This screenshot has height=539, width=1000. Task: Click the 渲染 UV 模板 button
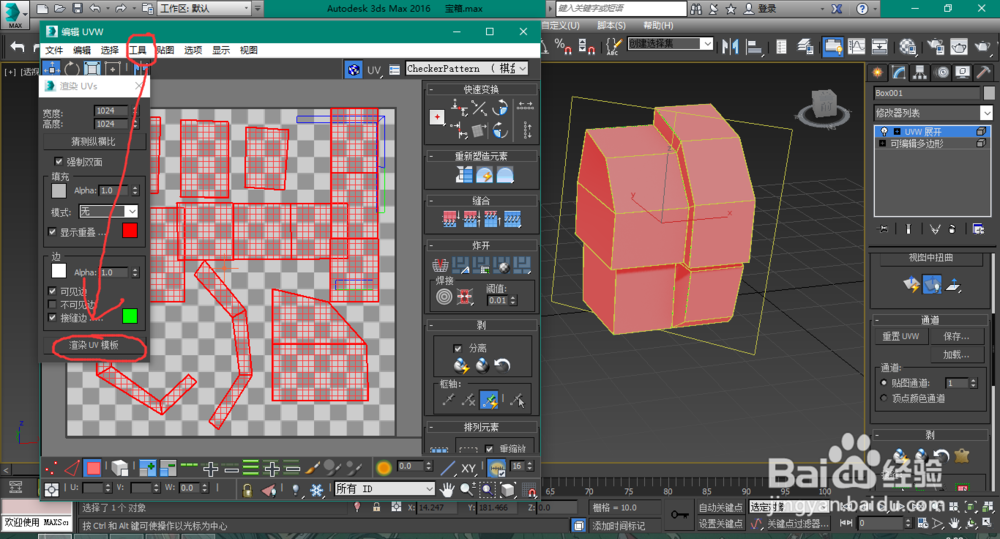pos(94,345)
